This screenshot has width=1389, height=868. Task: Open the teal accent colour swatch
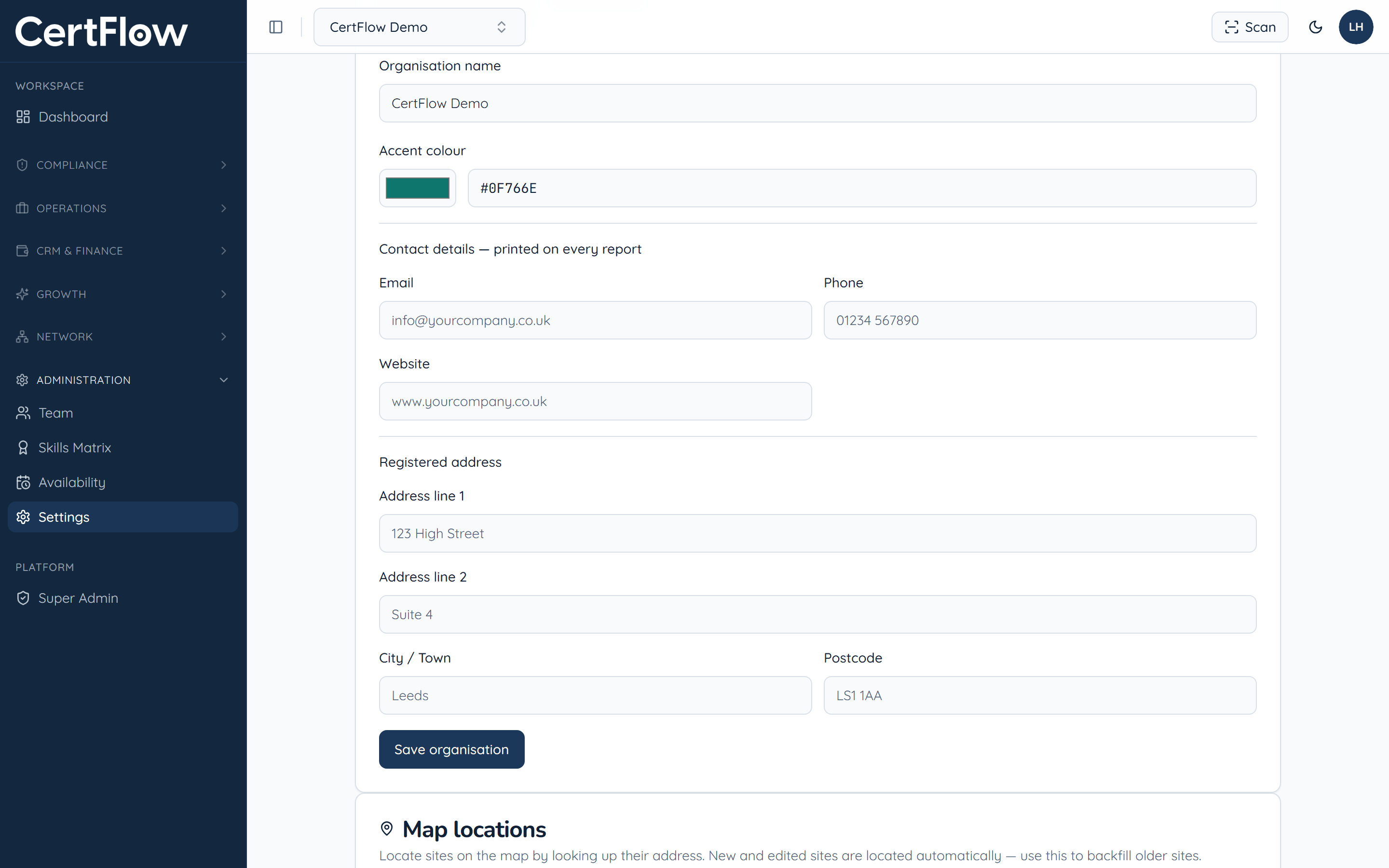[x=417, y=188]
